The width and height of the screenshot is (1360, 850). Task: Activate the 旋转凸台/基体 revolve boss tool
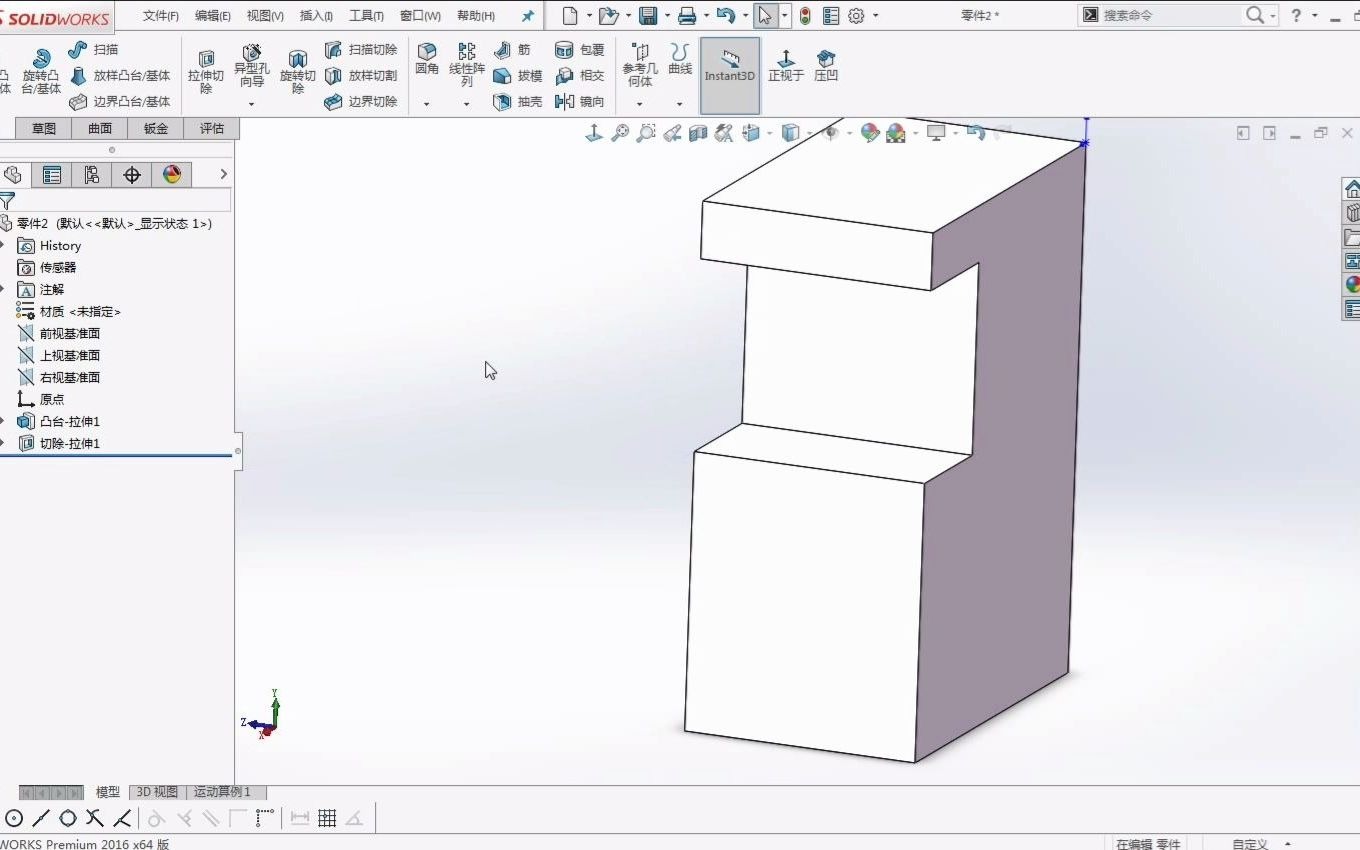point(41,71)
